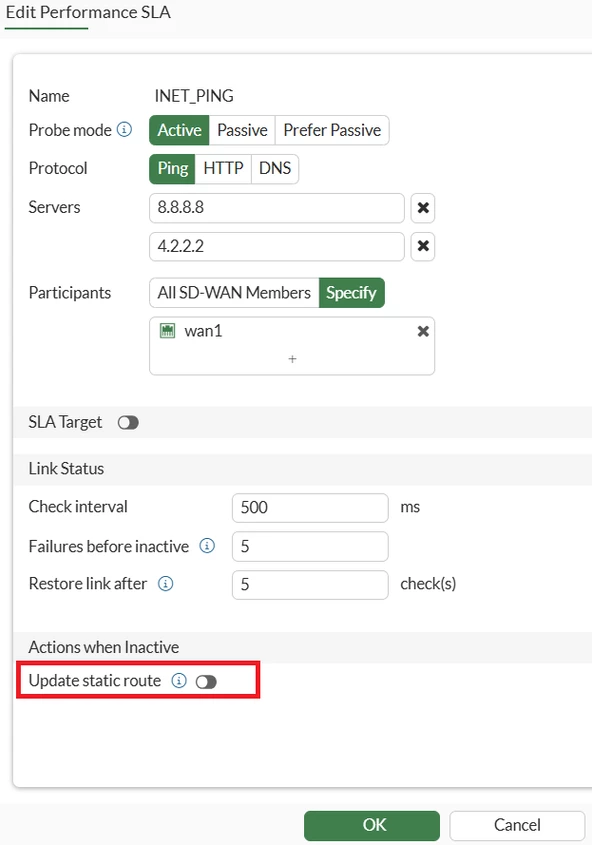Select Passive probe mode
Screen dimensions: 592x845
(x=242, y=130)
